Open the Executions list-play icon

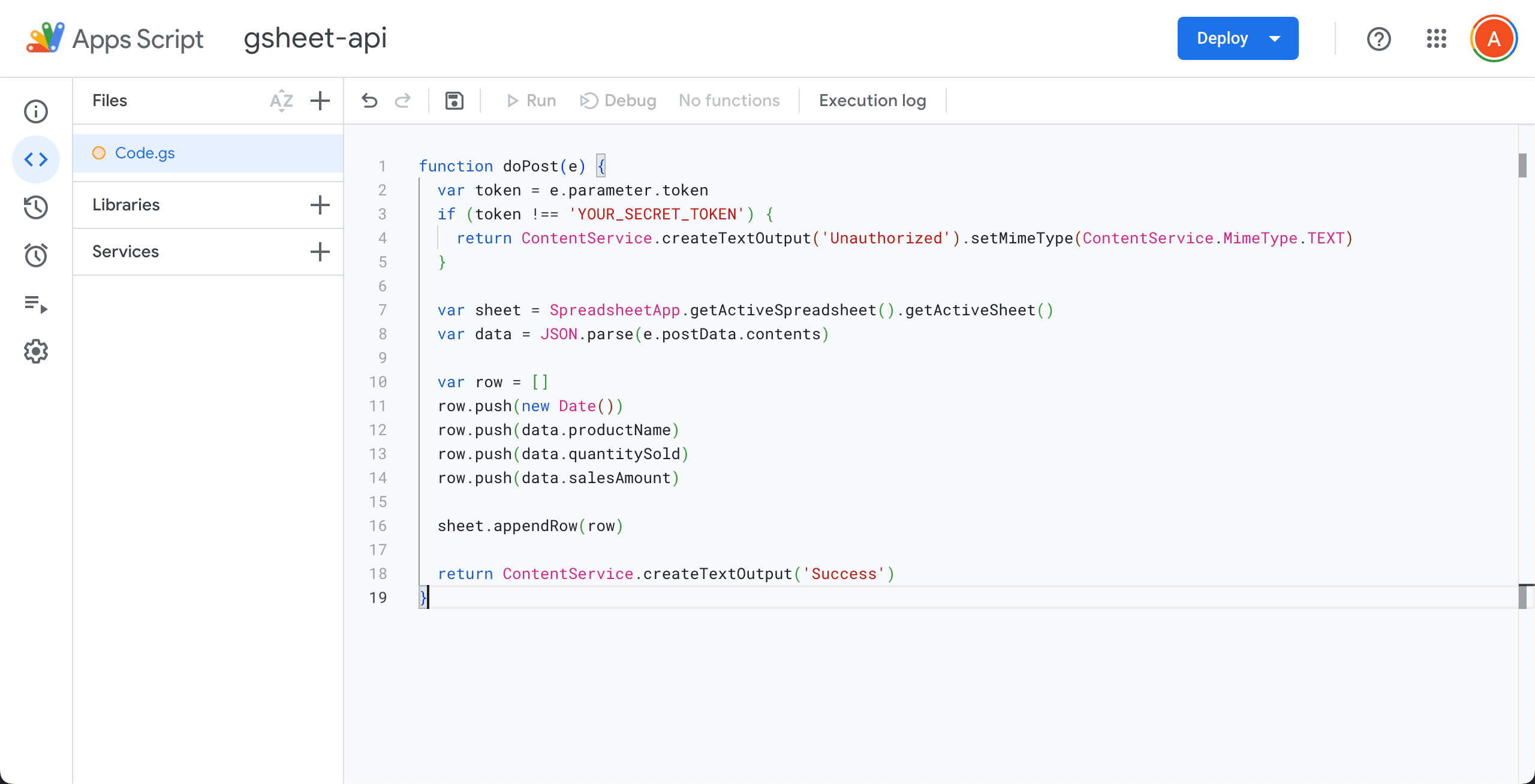pos(36,304)
